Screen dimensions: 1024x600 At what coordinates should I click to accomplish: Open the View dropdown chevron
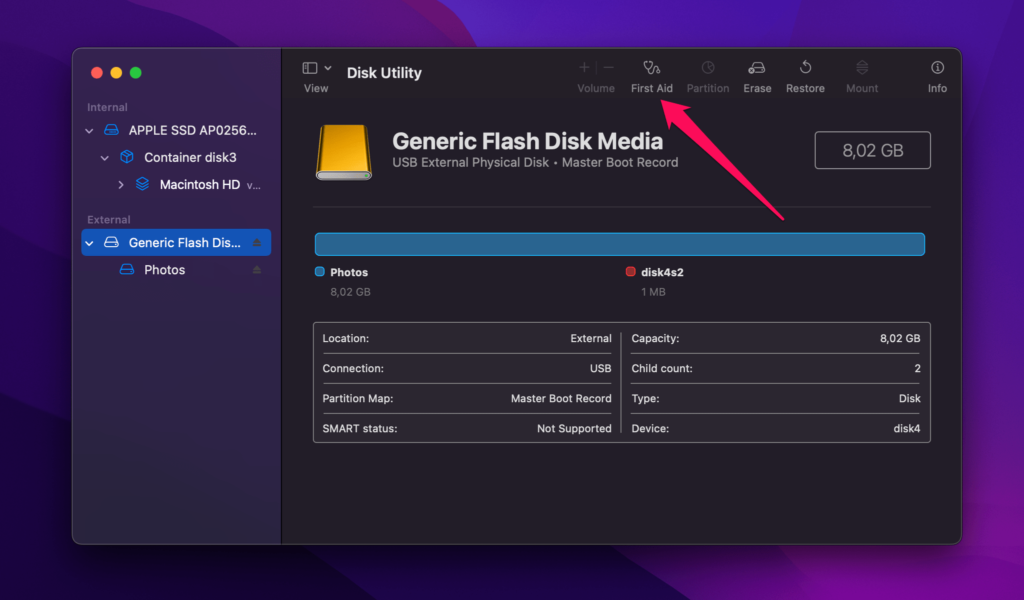pos(328,68)
